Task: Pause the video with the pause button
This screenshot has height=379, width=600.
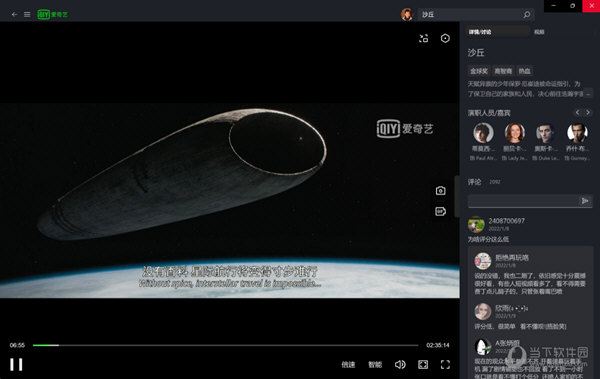Action: [16, 364]
